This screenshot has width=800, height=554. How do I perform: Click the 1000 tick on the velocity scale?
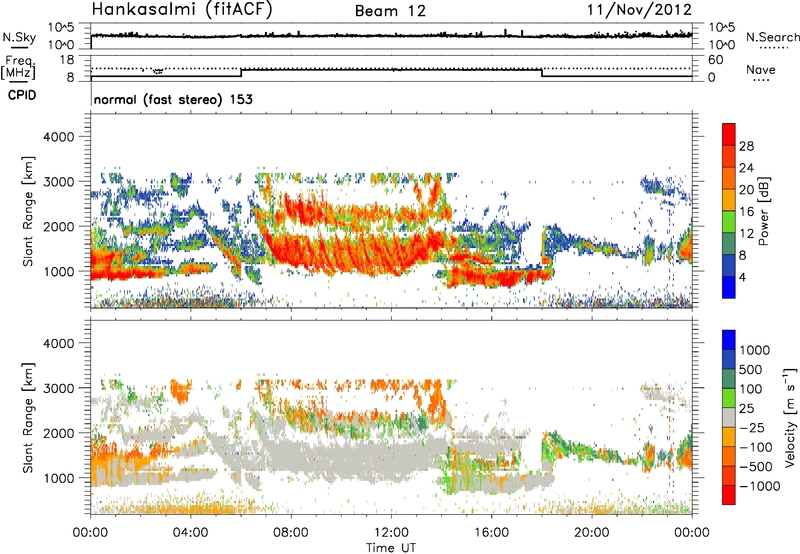pos(755,350)
